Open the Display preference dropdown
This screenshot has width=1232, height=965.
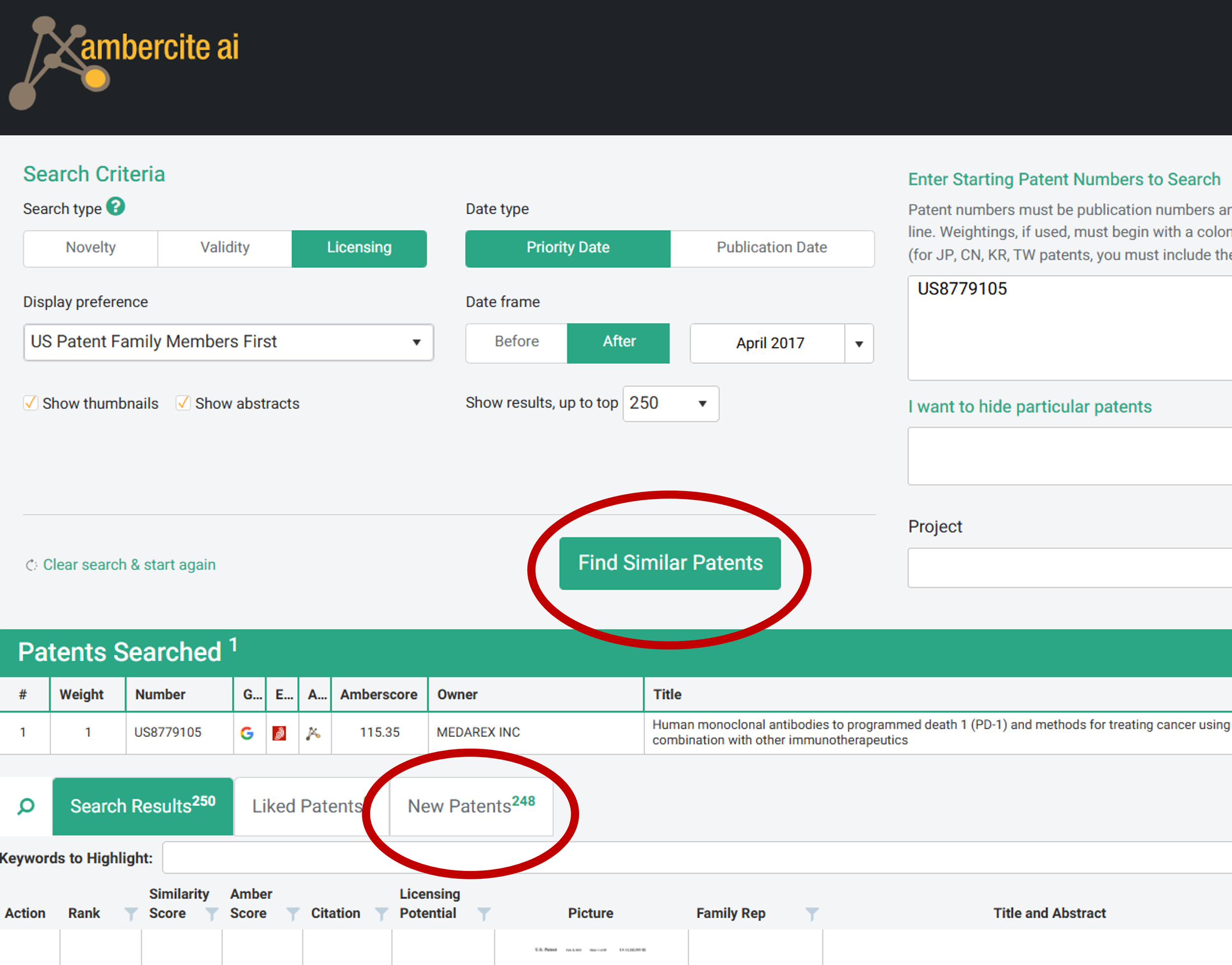coord(228,342)
